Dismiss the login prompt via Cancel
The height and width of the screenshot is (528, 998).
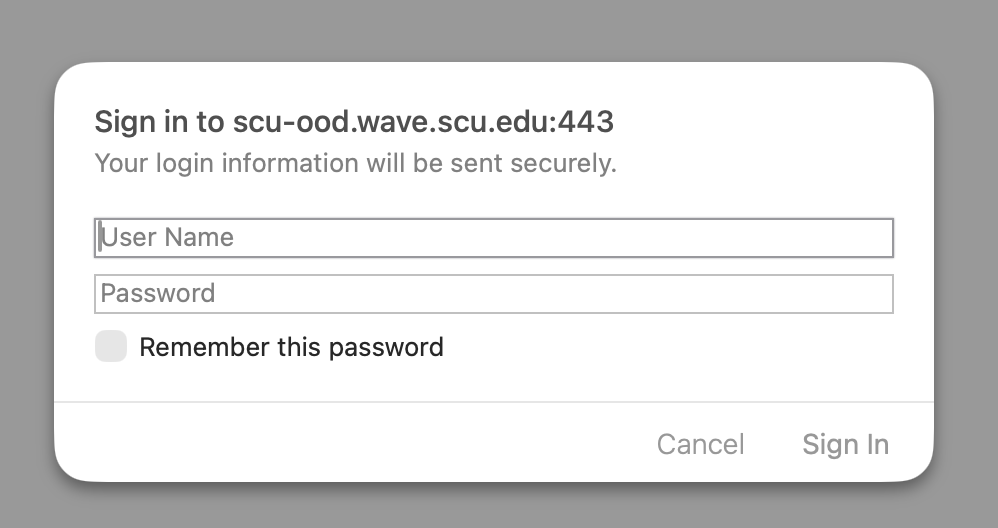point(700,444)
